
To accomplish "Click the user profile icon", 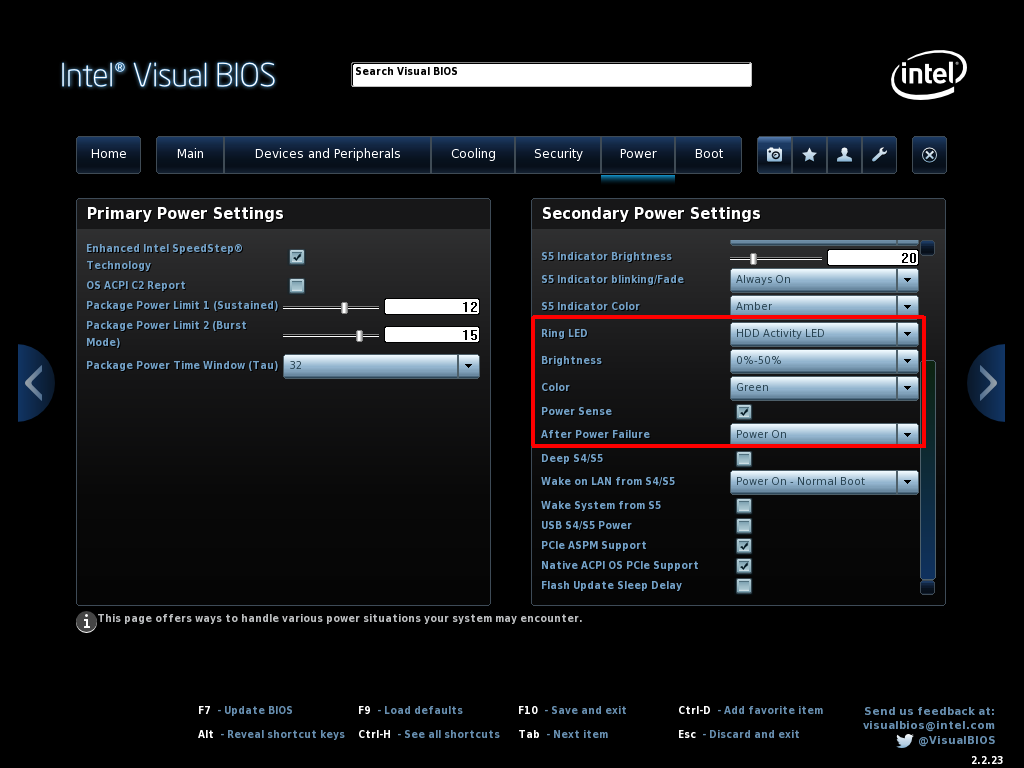I will 844,155.
